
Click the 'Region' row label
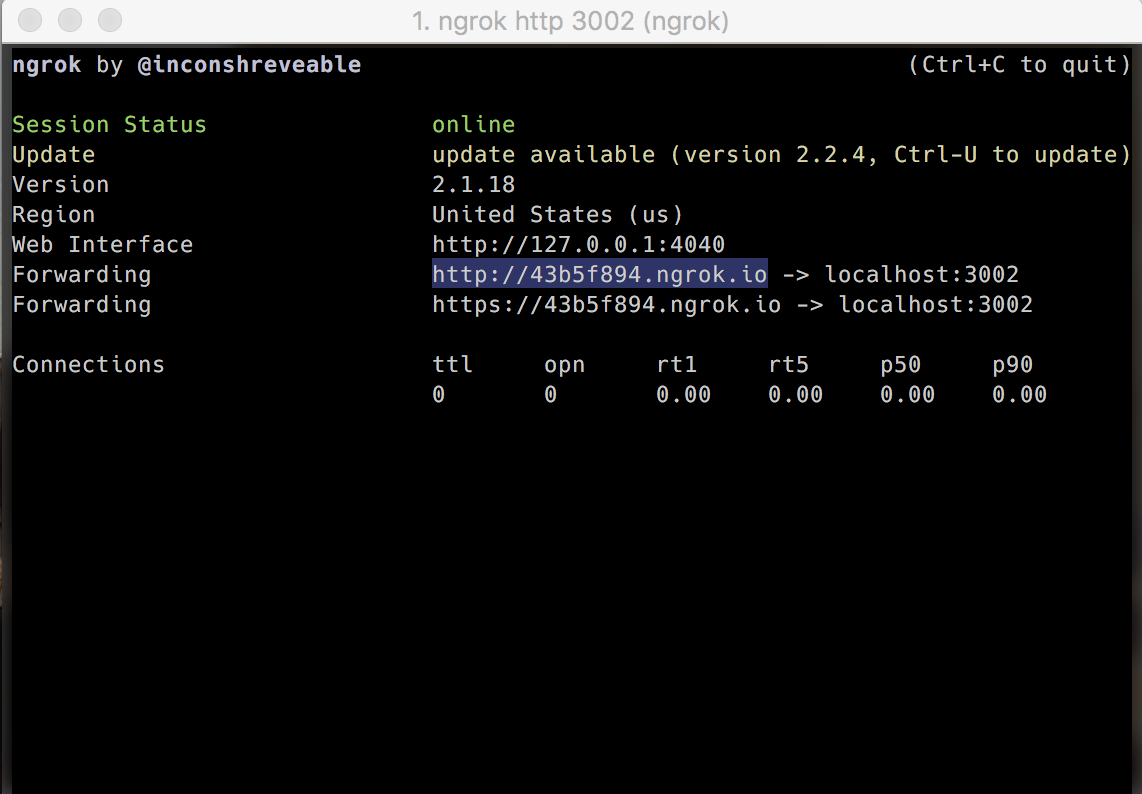click(x=54, y=215)
